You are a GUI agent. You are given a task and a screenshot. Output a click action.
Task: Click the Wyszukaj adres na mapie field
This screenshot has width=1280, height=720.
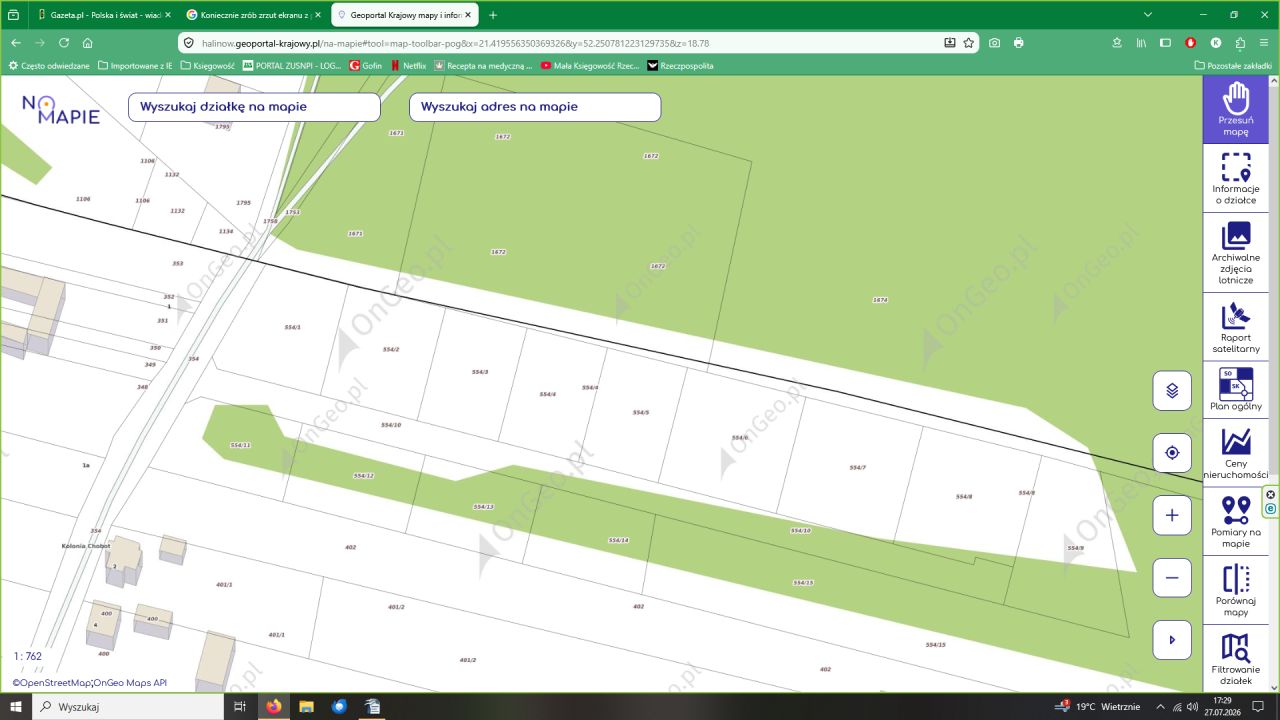535,107
